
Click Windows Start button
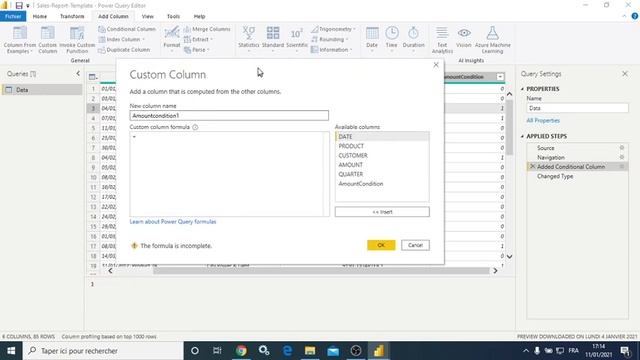coord(11,351)
